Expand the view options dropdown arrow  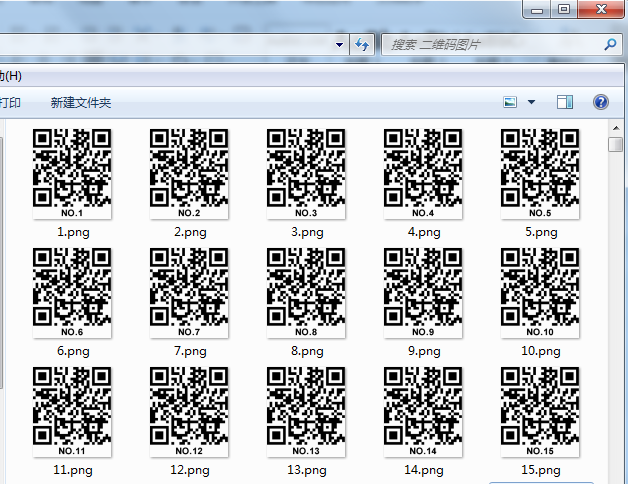pos(531,102)
